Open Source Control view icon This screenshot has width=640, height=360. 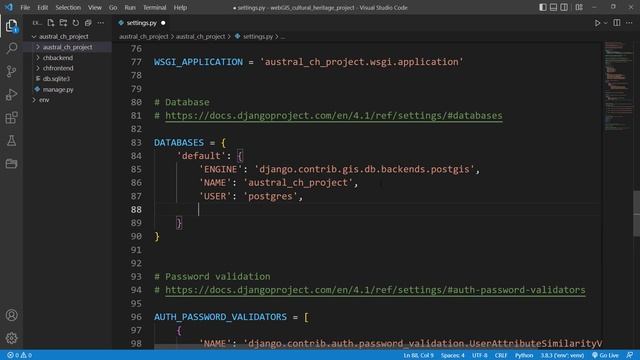click(x=11, y=71)
